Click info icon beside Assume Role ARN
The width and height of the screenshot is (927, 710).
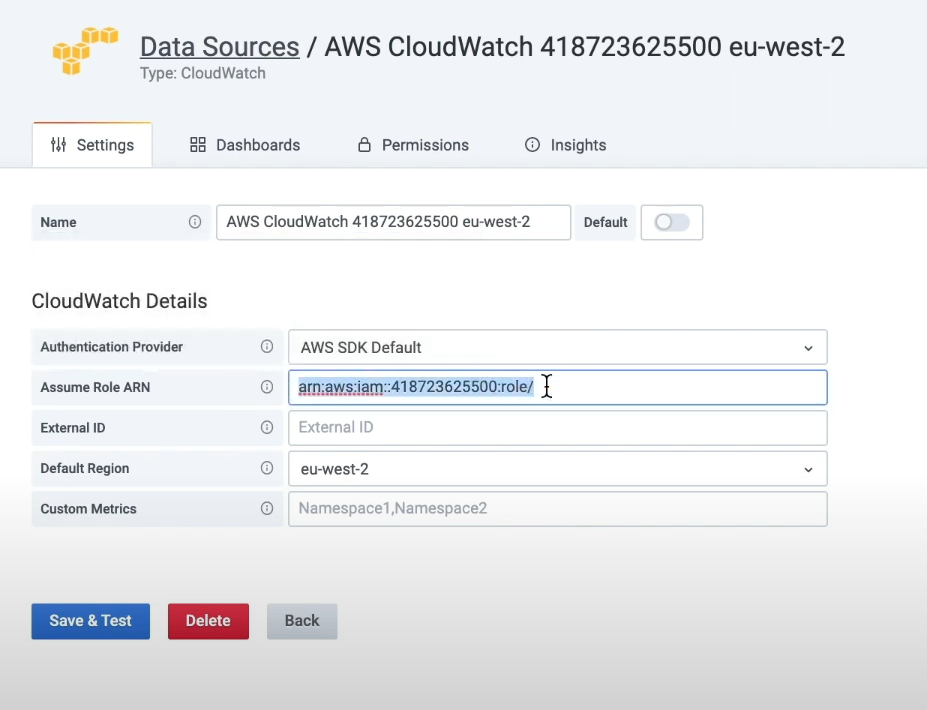(267, 387)
